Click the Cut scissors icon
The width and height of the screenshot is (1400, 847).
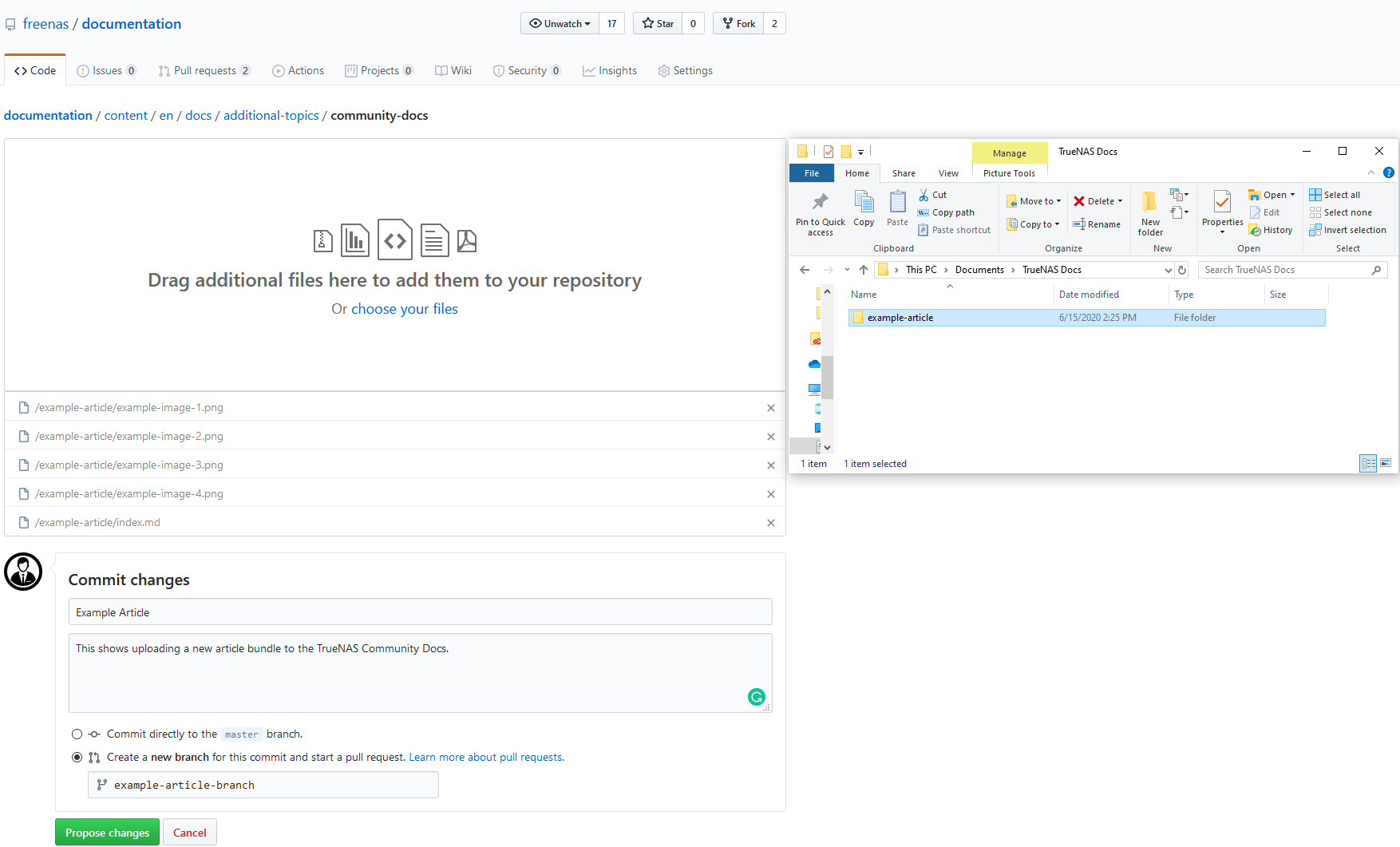(923, 195)
